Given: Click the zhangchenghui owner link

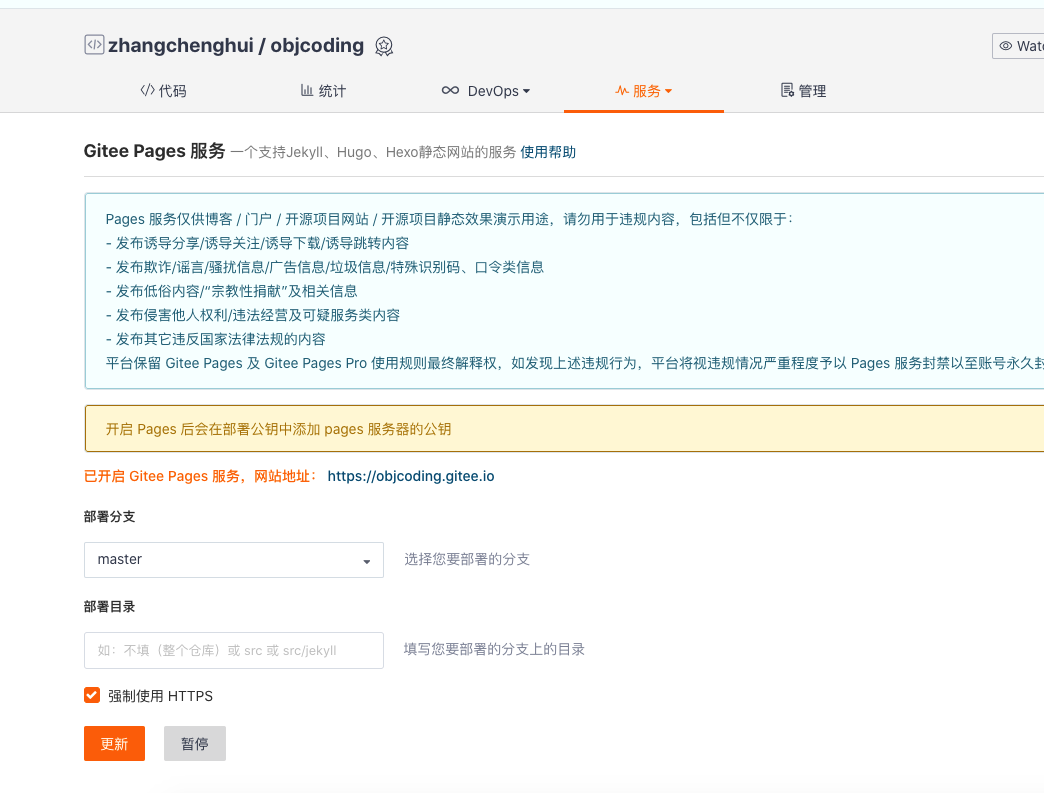Looking at the screenshot, I should 180,45.
